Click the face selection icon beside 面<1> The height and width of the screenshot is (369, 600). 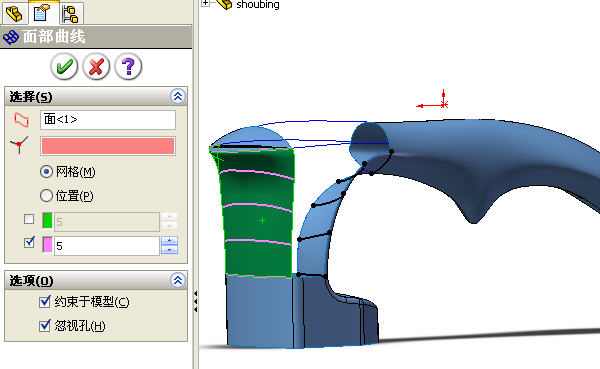[x=21, y=120]
